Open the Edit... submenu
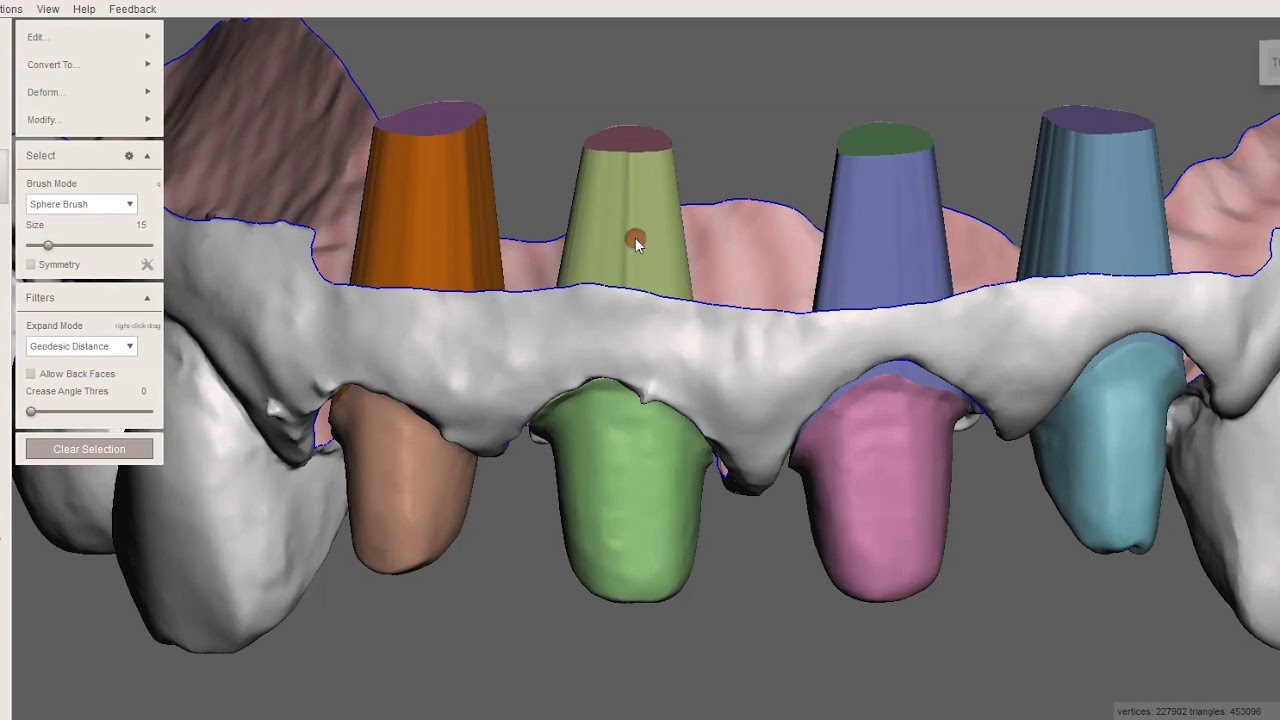This screenshot has height=720, width=1280. point(89,37)
